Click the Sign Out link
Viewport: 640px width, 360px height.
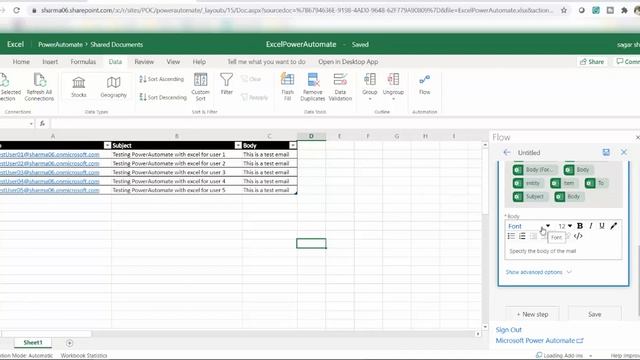[x=509, y=329]
